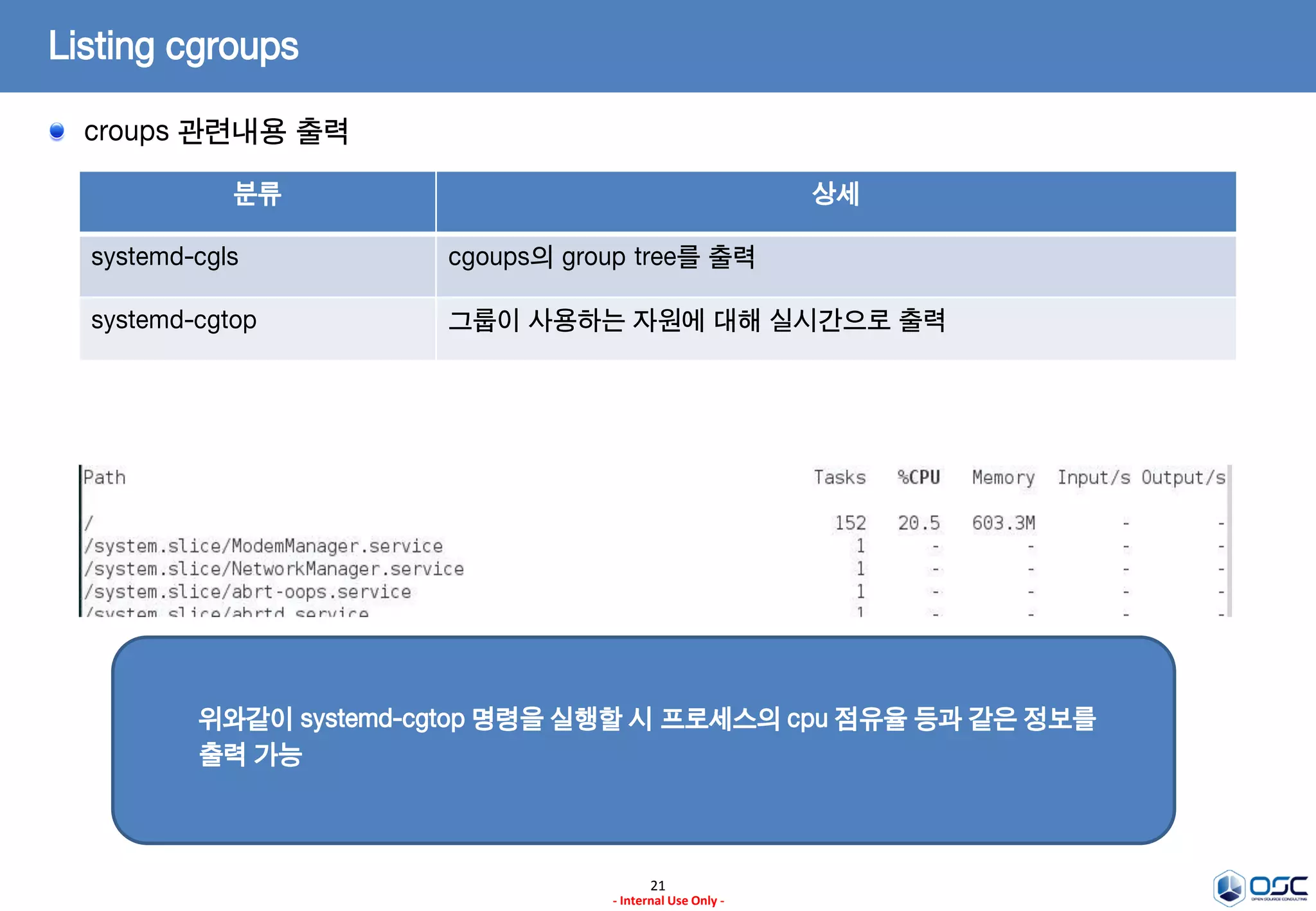This screenshot has height=911, width=1316.
Task: Click the '152' tasks value
Action: [x=850, y=523]
